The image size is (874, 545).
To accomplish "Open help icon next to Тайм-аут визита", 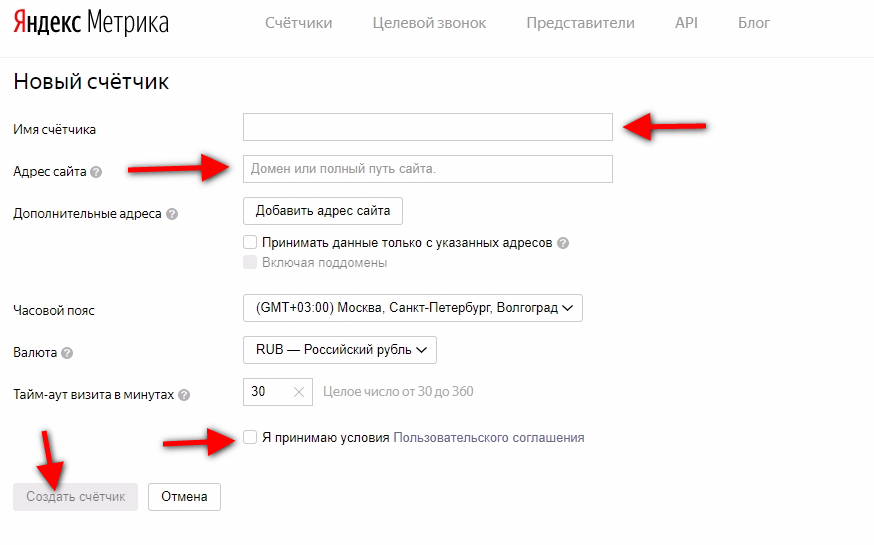I will point(184,395).
